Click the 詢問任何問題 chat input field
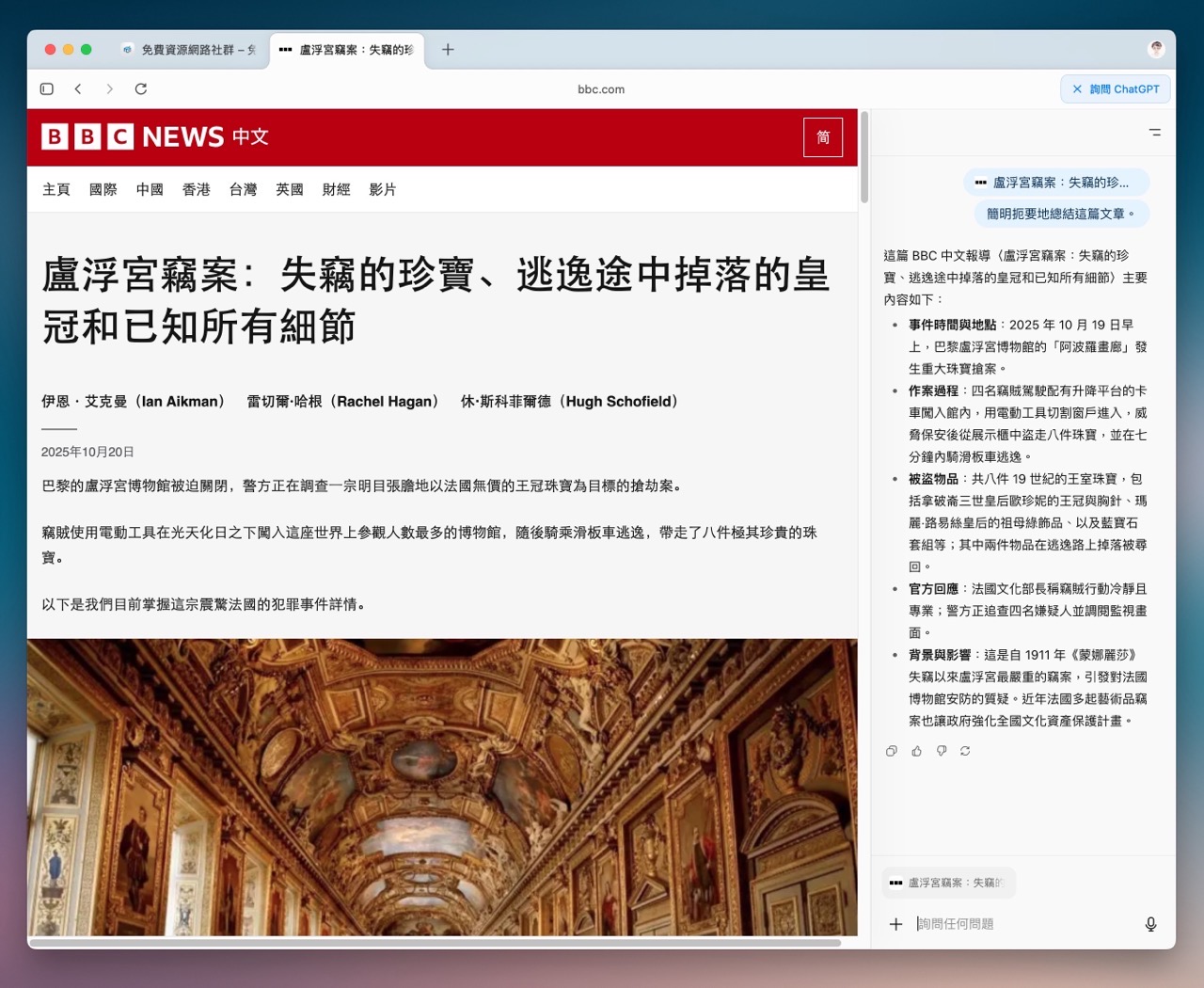 (x=1025, y=924)
